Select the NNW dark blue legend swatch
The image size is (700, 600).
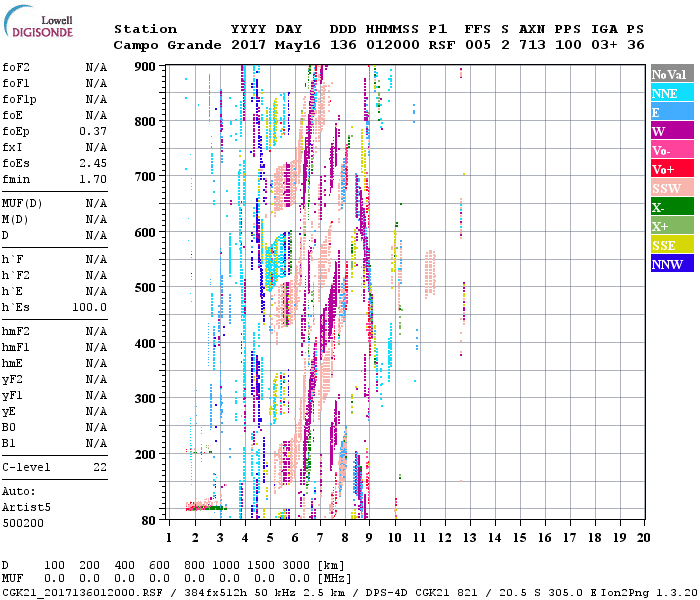[672, 263]
